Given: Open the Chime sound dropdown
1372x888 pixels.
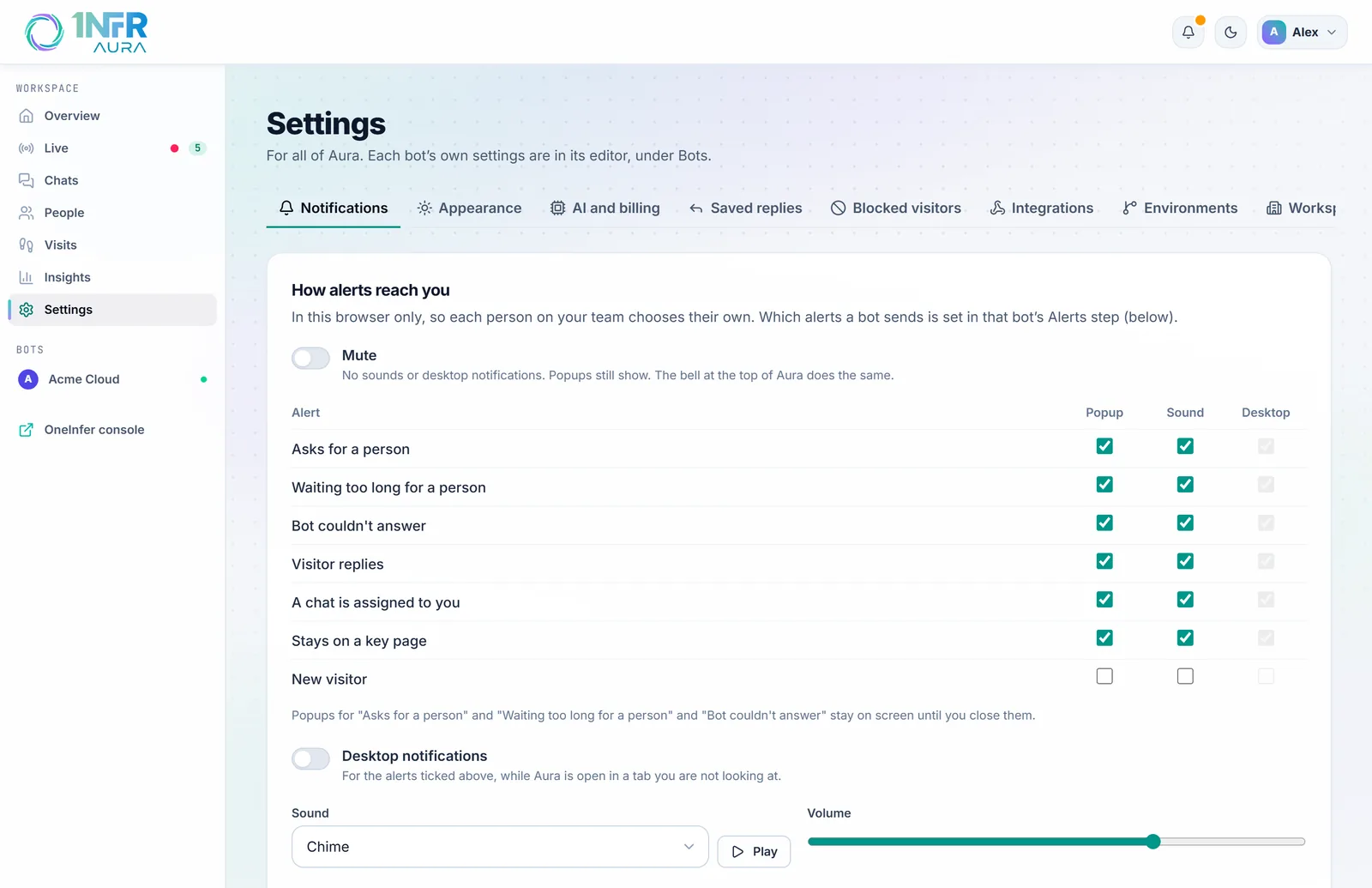Looking at the screenshot, I should click(500, 847).
